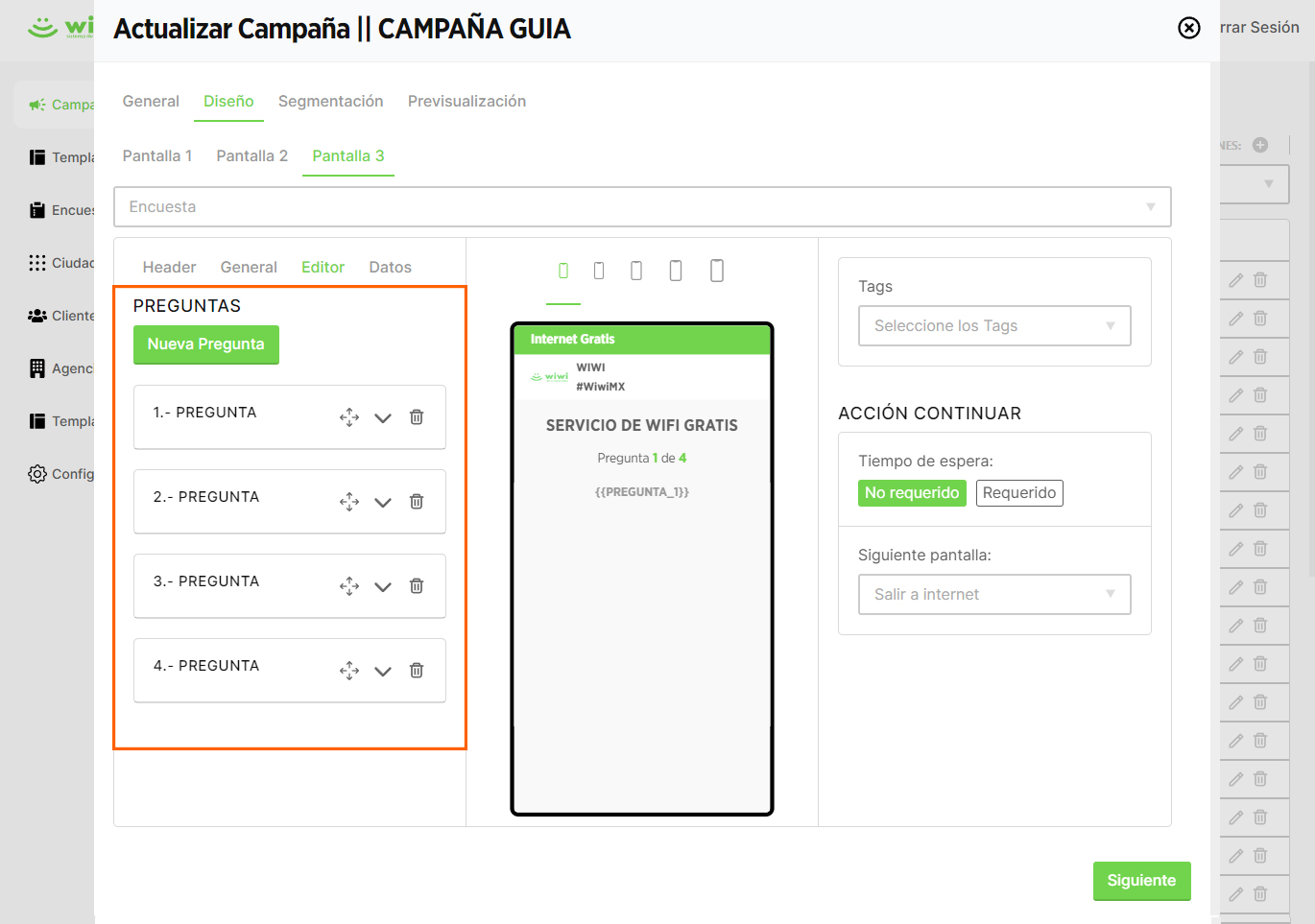Select the largest device preview size icon
This screenshot has height=924, width=1315.
tap(717, 271)
